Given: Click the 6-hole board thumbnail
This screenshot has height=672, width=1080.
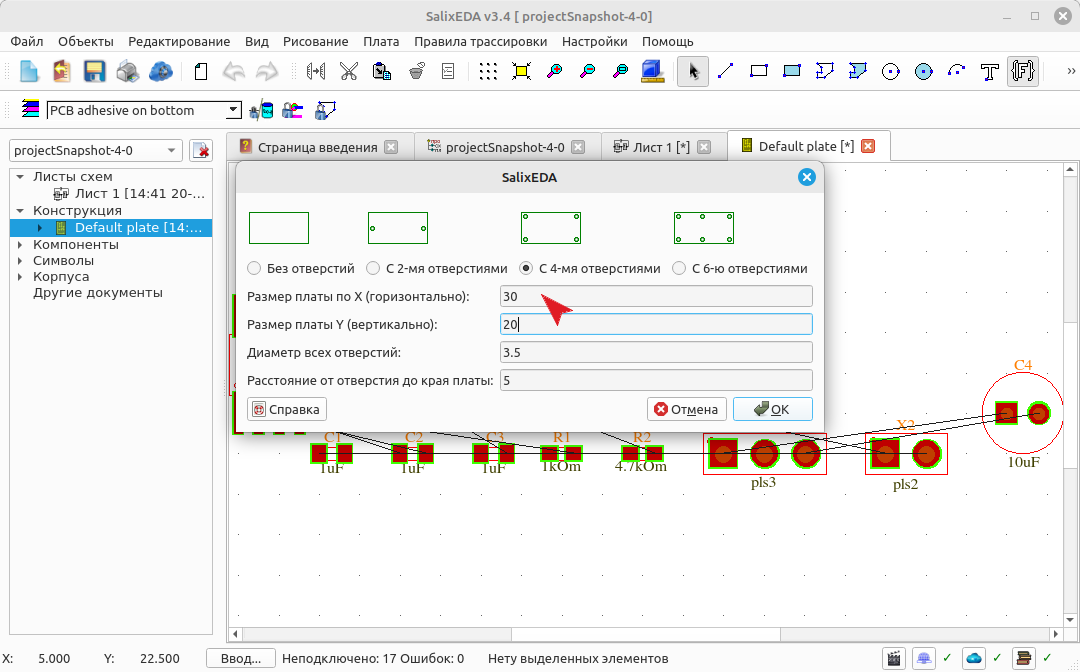Looking at the screenshot, I should click(x=704, y=228).
